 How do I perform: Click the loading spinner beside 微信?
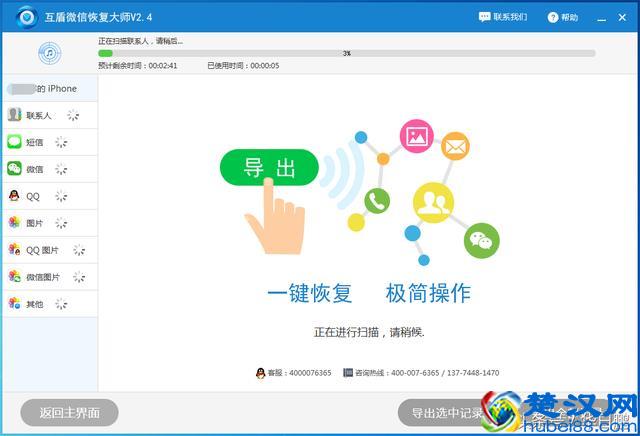[61, 169]
